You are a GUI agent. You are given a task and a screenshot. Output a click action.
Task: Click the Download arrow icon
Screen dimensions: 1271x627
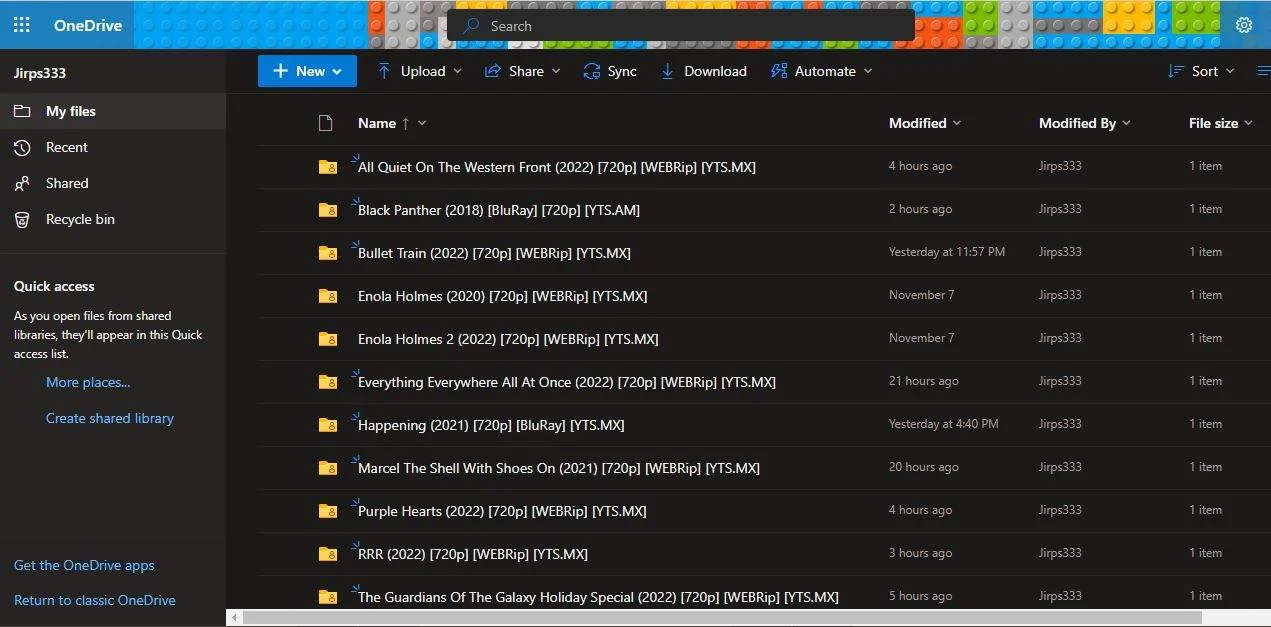click(667, 71)
